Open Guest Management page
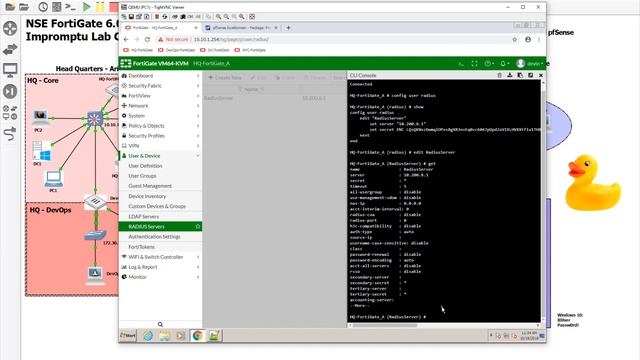The image size is (640, 360). click(150, 186)
